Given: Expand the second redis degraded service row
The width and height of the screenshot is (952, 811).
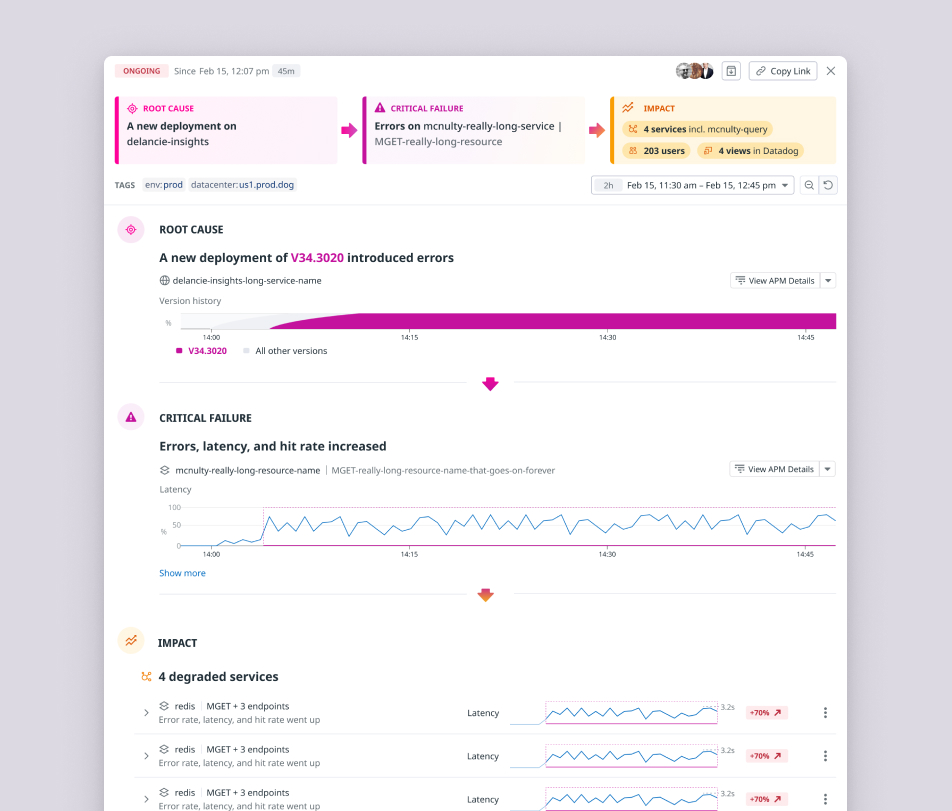Looking at the screenshot, I should [x=146, y=756].
